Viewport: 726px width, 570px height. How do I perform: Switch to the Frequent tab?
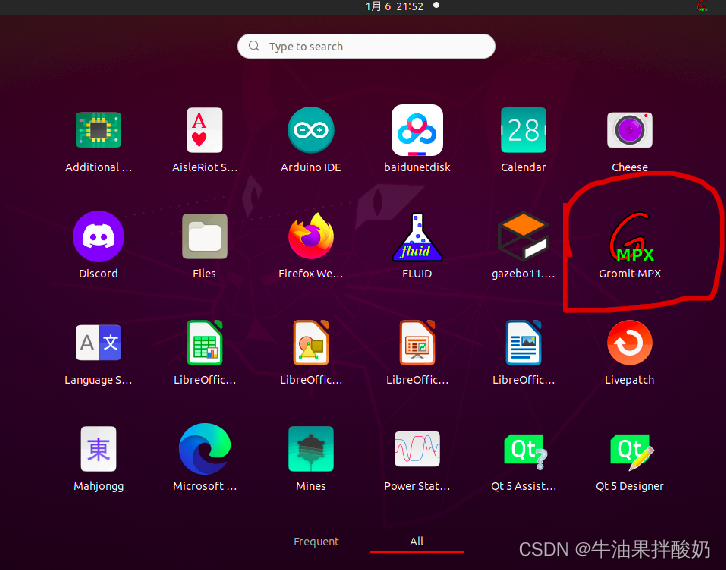coord(316,541)
